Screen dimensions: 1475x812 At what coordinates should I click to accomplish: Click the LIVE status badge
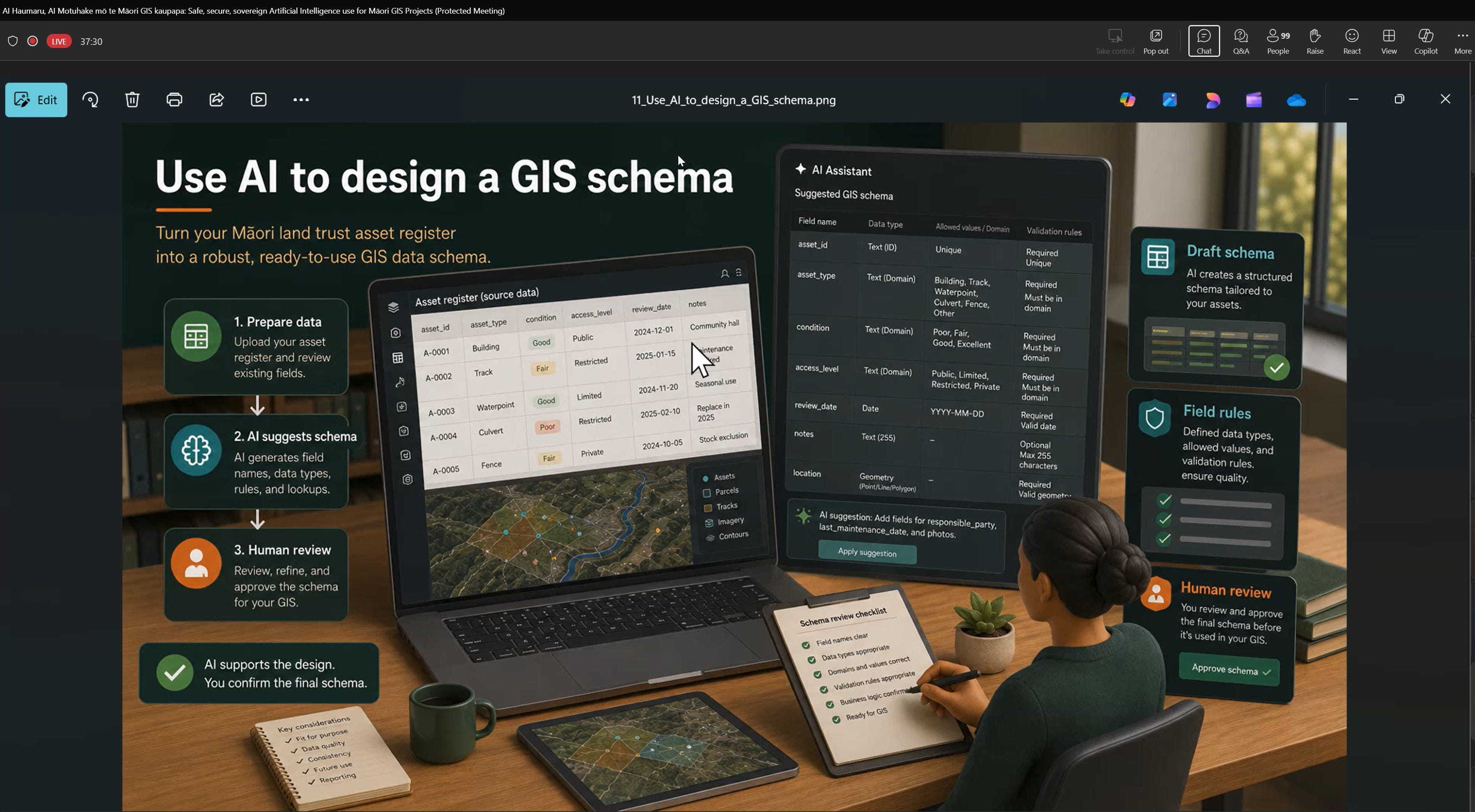[59, 41]
